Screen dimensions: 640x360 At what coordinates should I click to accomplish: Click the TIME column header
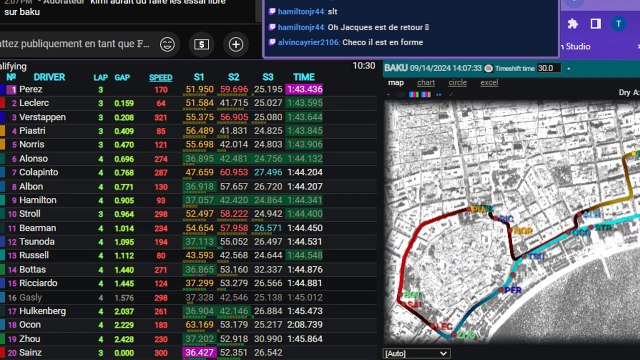(x=304, y=77)
